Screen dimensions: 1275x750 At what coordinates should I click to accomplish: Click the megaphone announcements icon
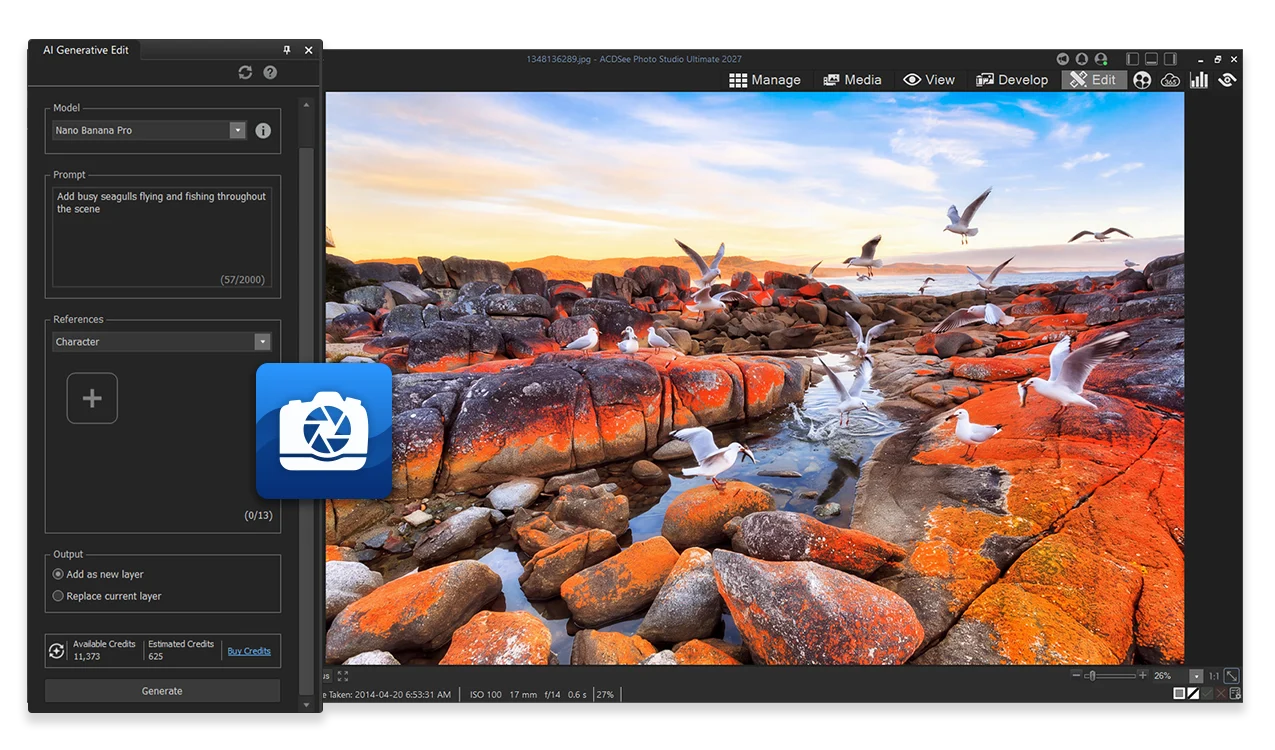click(1063, 59)
